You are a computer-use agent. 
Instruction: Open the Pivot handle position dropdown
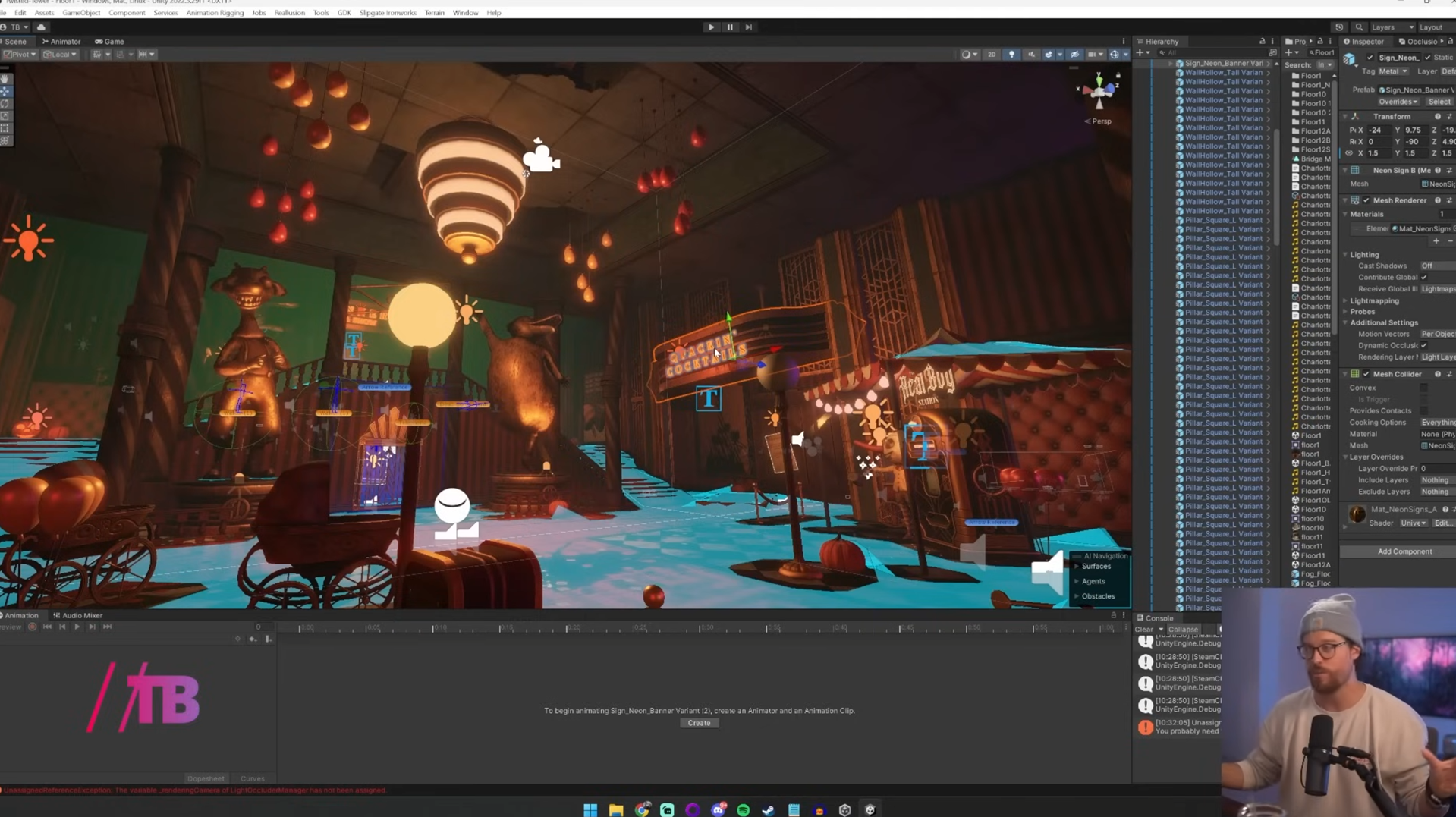pos(20,55)
